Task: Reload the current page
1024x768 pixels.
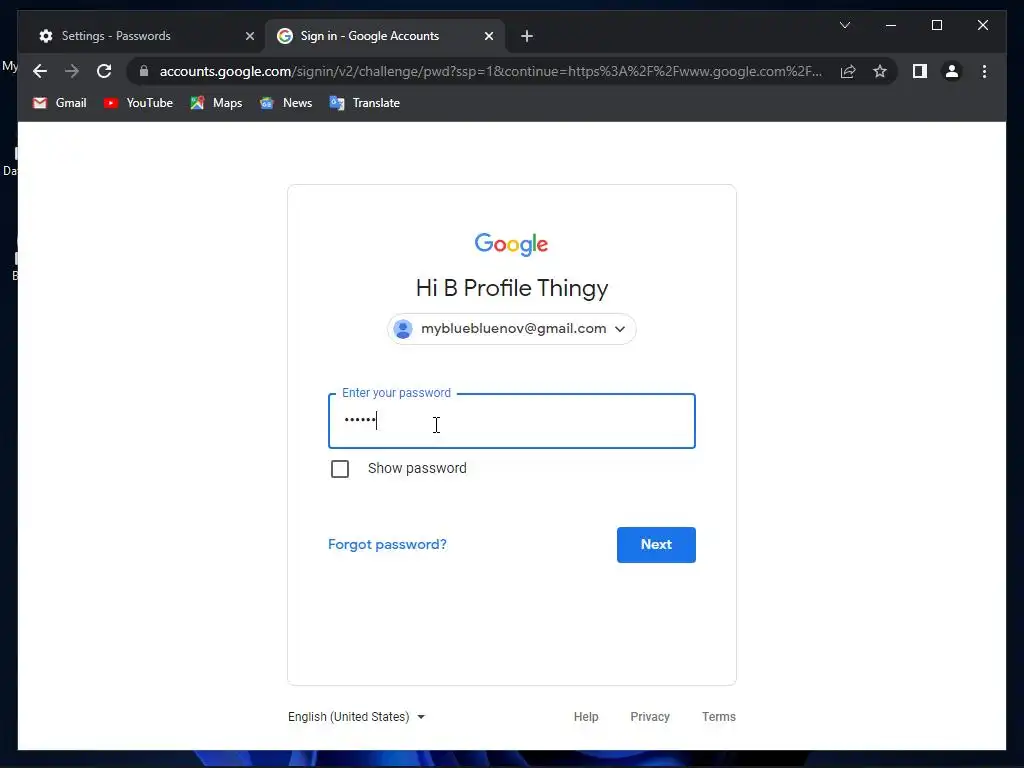Action: 104,71
